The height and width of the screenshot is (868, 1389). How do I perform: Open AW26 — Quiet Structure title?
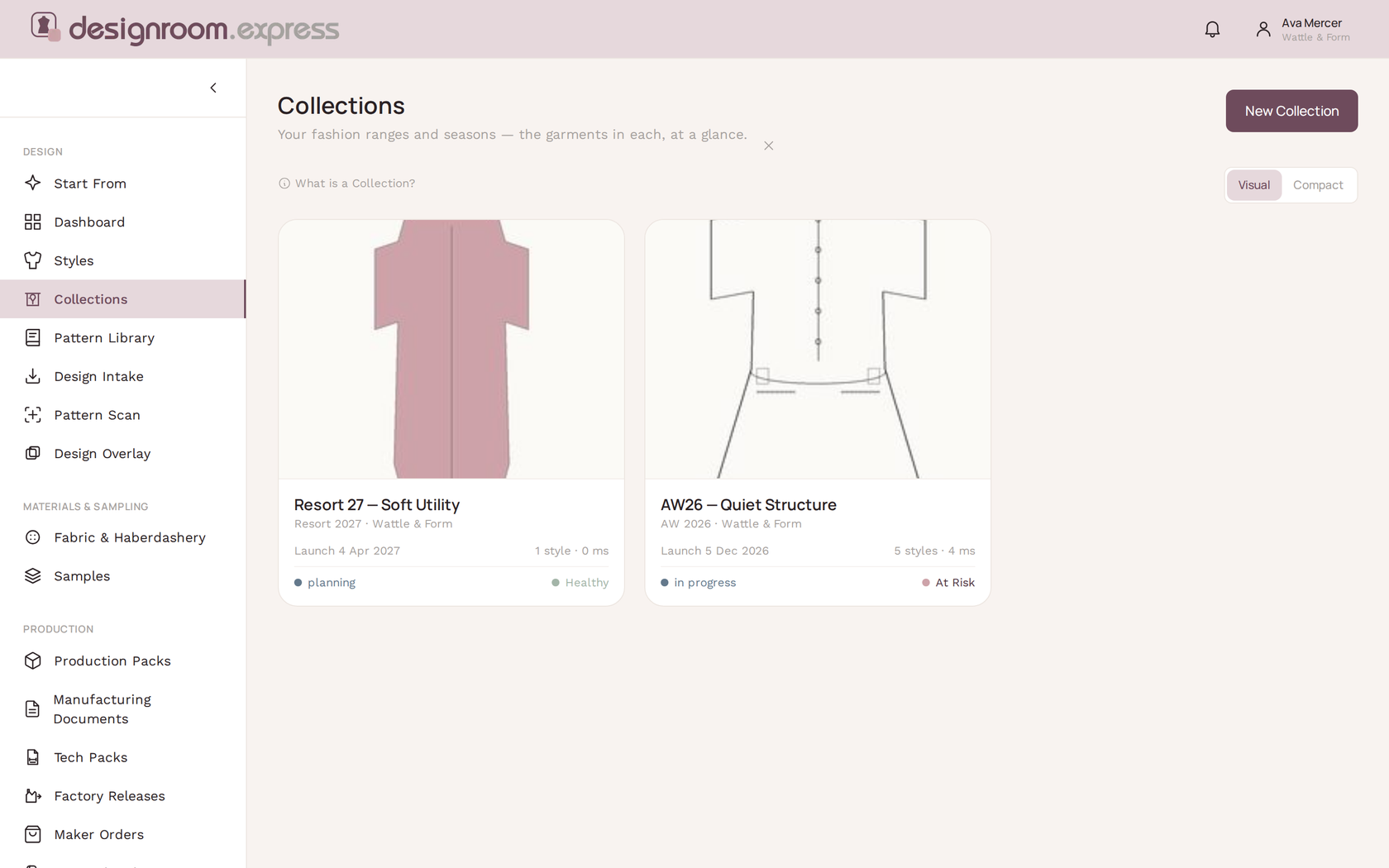tap(748, 504)
